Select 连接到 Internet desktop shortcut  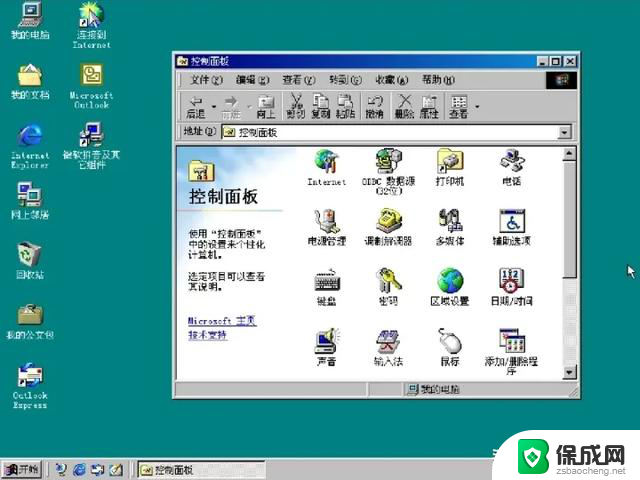click(91, 25)
